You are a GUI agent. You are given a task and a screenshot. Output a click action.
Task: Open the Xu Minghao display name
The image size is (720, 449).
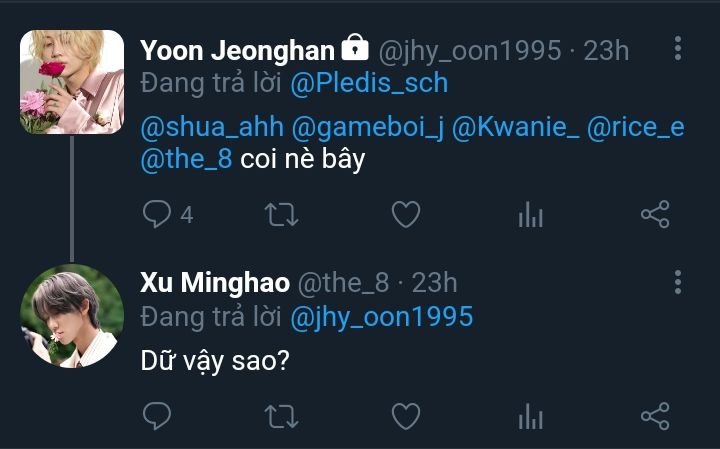(x=215, y=282)
